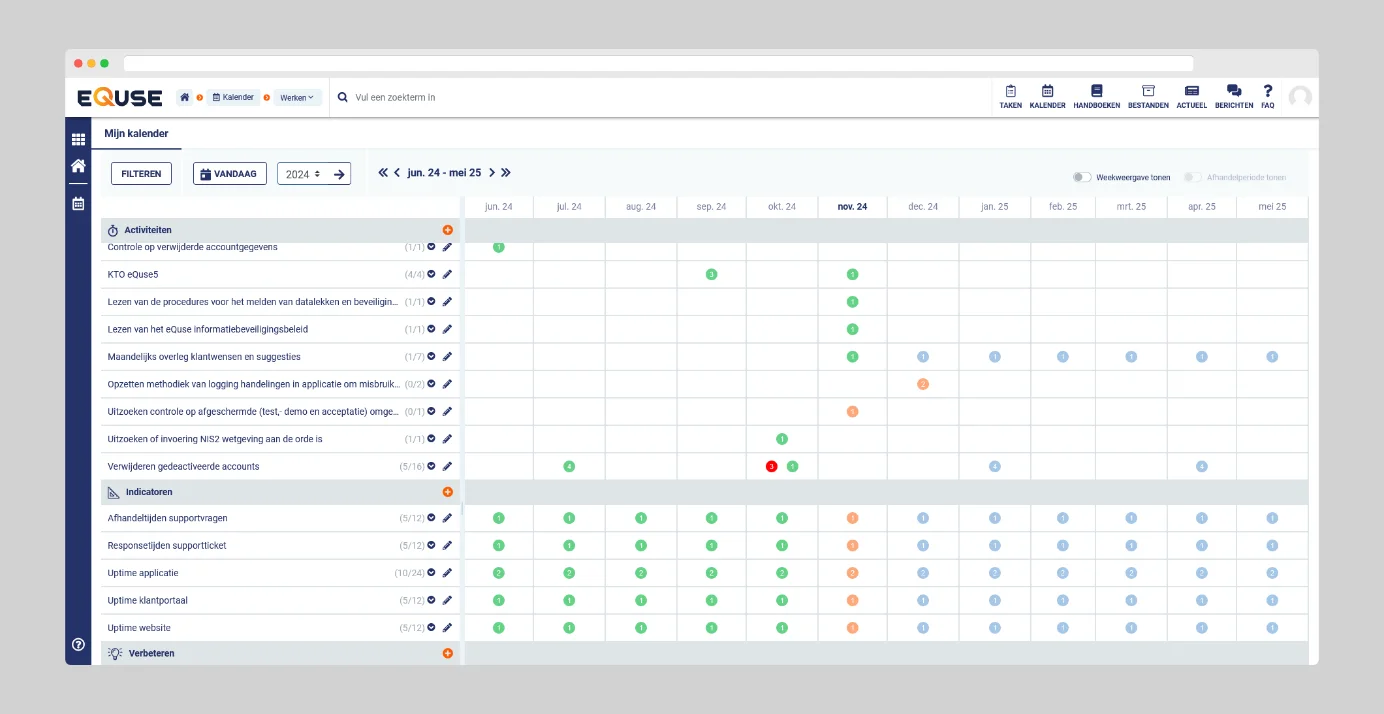Click the FILTEREN button

pyautogui.click(x=141, y=174)
